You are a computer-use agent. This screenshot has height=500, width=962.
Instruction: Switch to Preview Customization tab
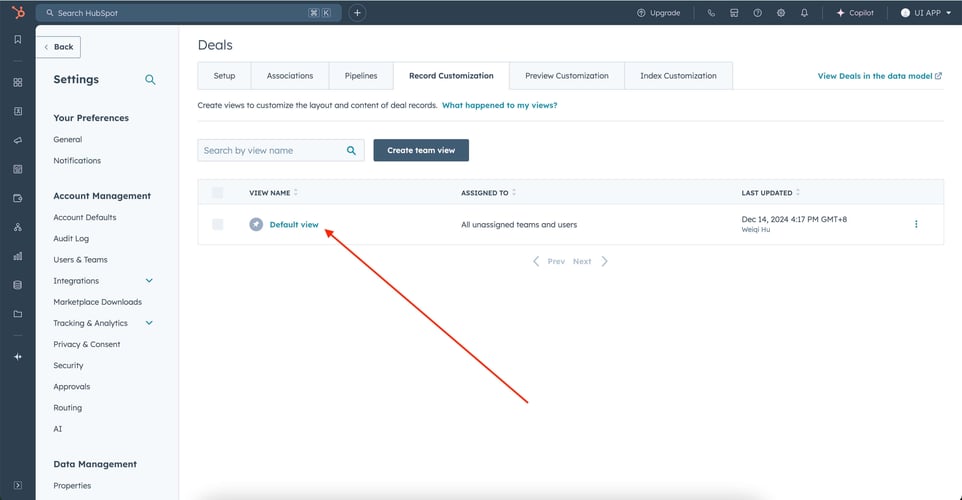click(x=567, y=75)
